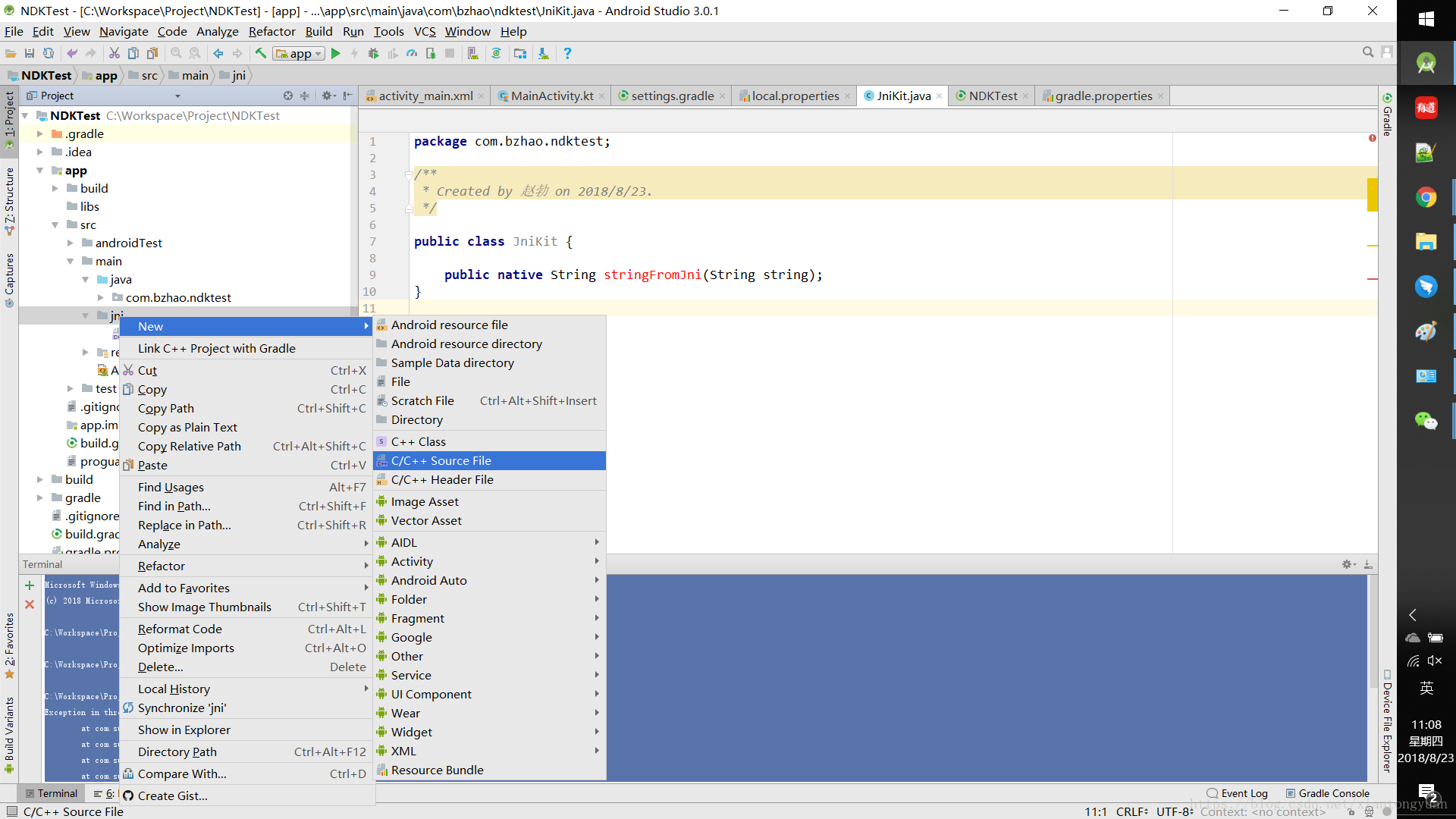
Task: Switch to activity_main.xml tab
Action: point(425,96)
